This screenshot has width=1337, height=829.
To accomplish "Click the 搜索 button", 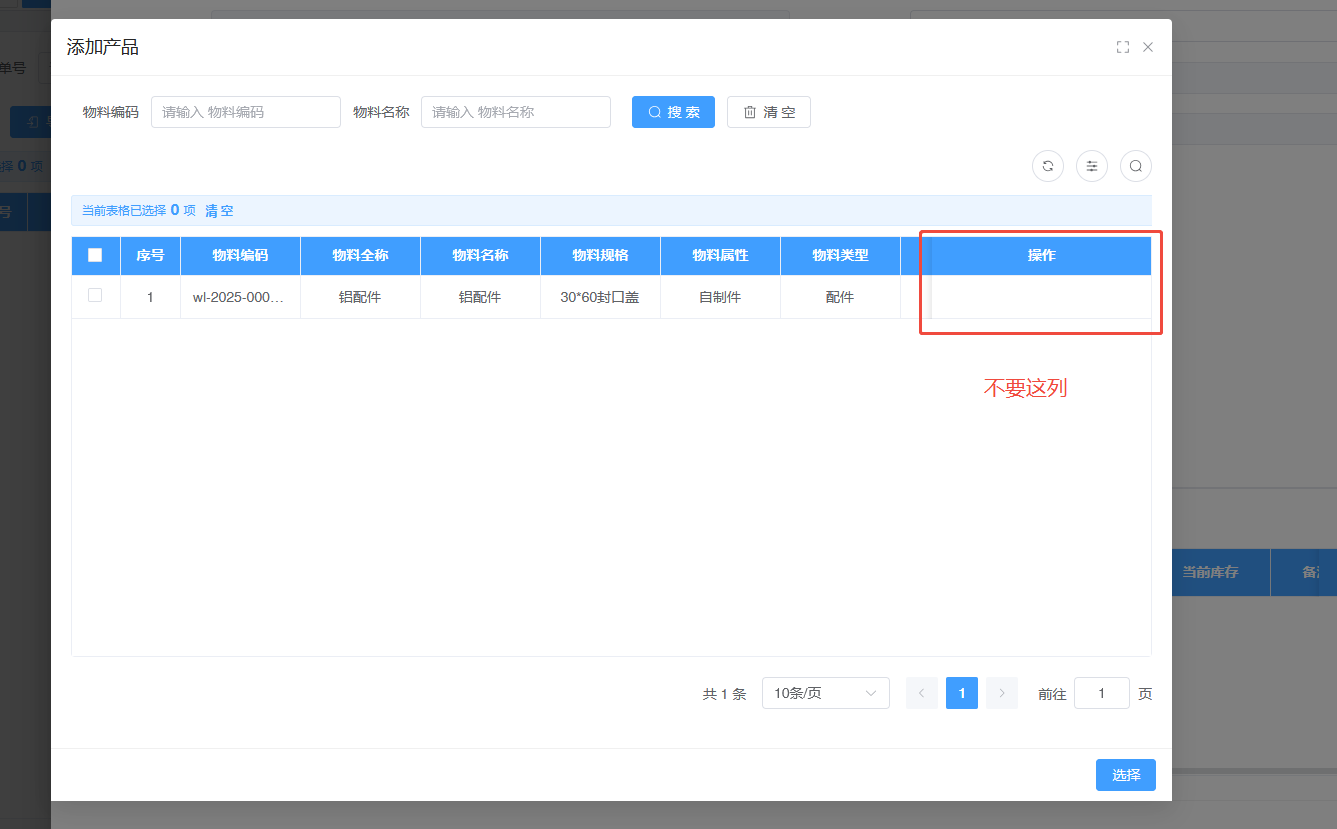I will point(673,112).
